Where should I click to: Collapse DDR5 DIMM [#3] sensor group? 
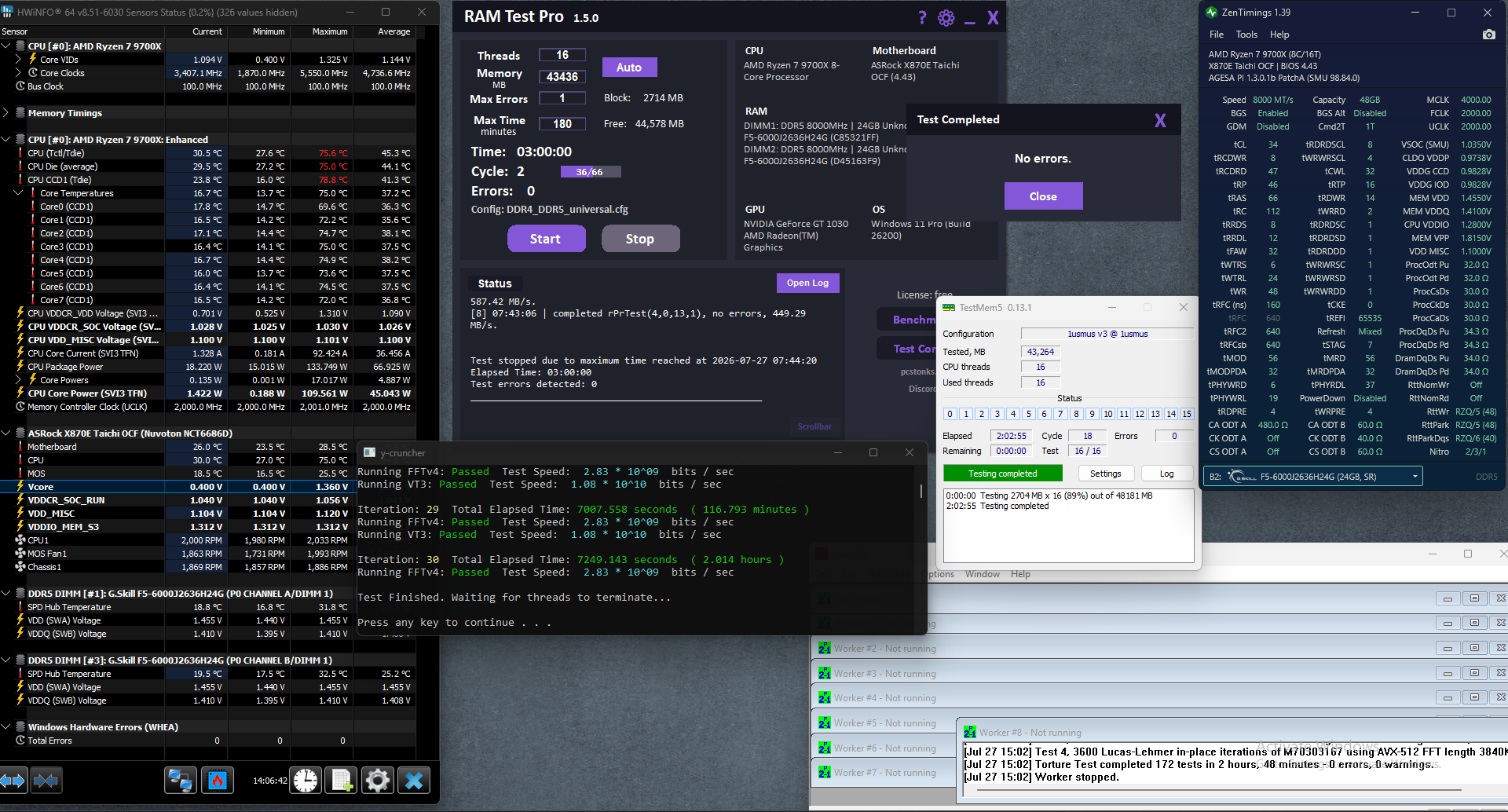(6, 660)
